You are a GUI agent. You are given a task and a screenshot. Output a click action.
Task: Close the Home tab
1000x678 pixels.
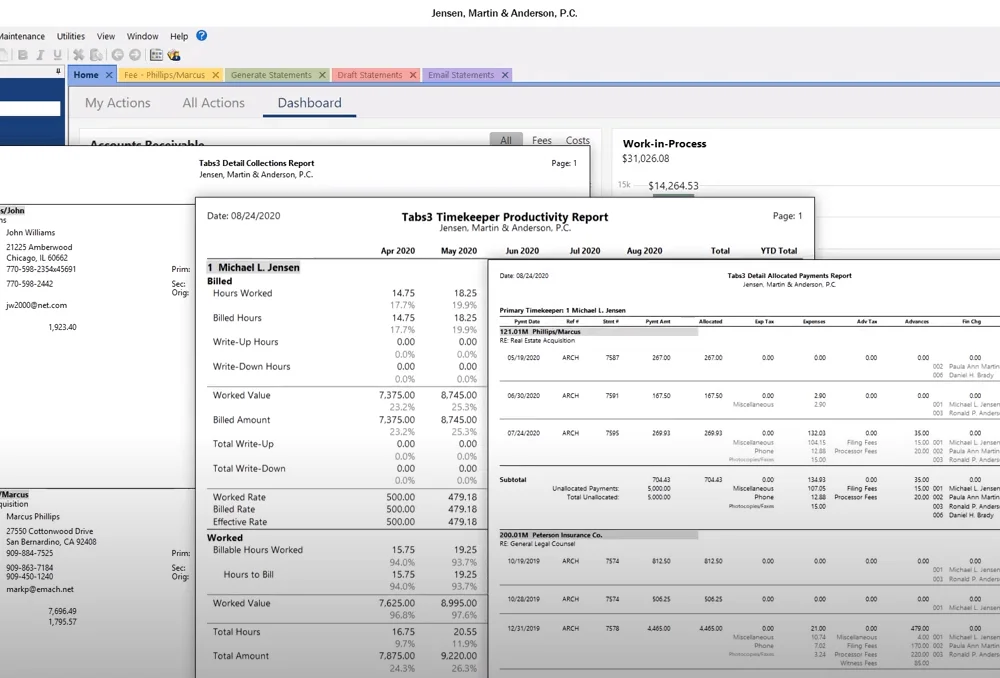point(109,75)
